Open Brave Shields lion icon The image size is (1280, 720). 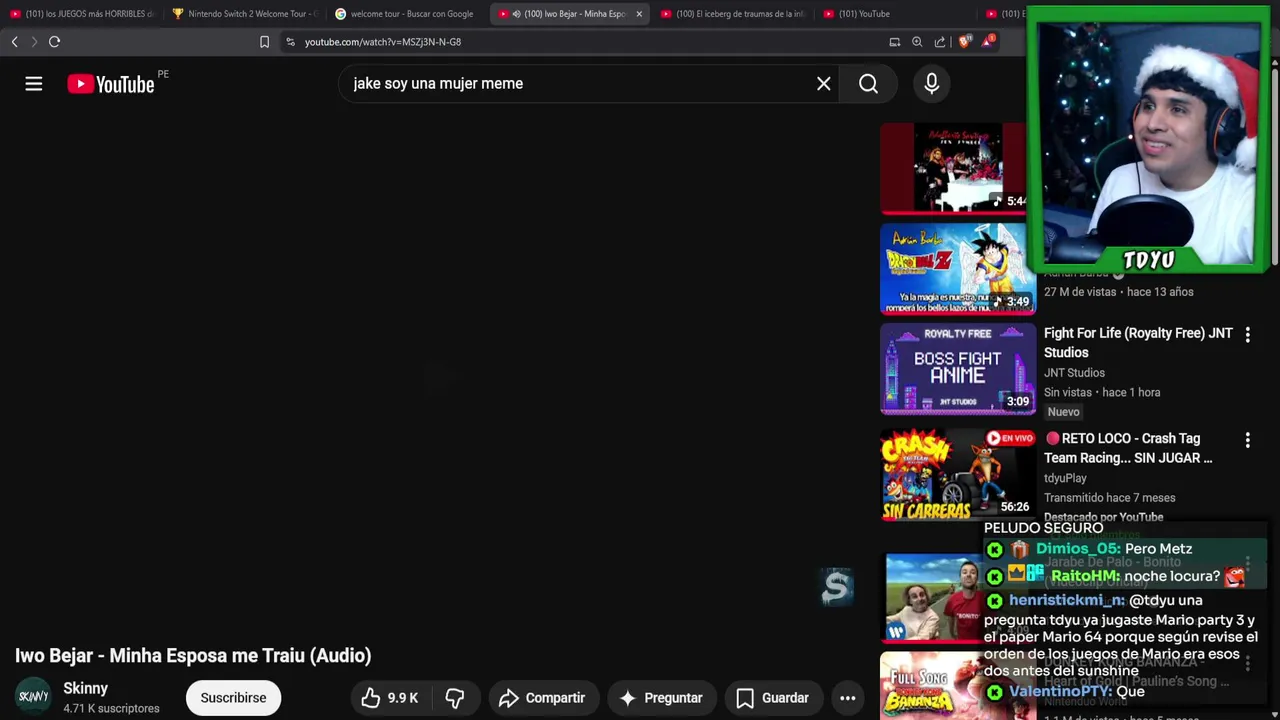(x=963, y=42)
